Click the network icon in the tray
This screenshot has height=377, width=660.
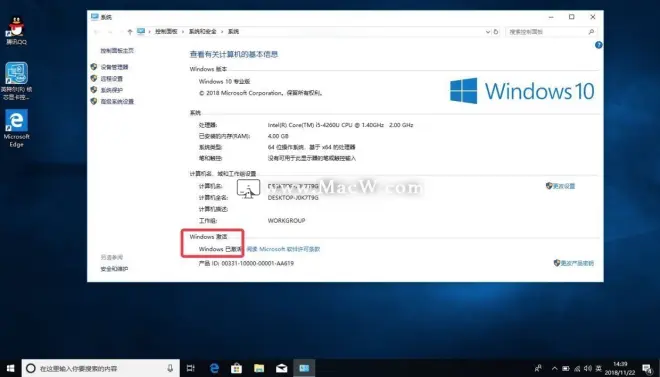tap(577, 369)
